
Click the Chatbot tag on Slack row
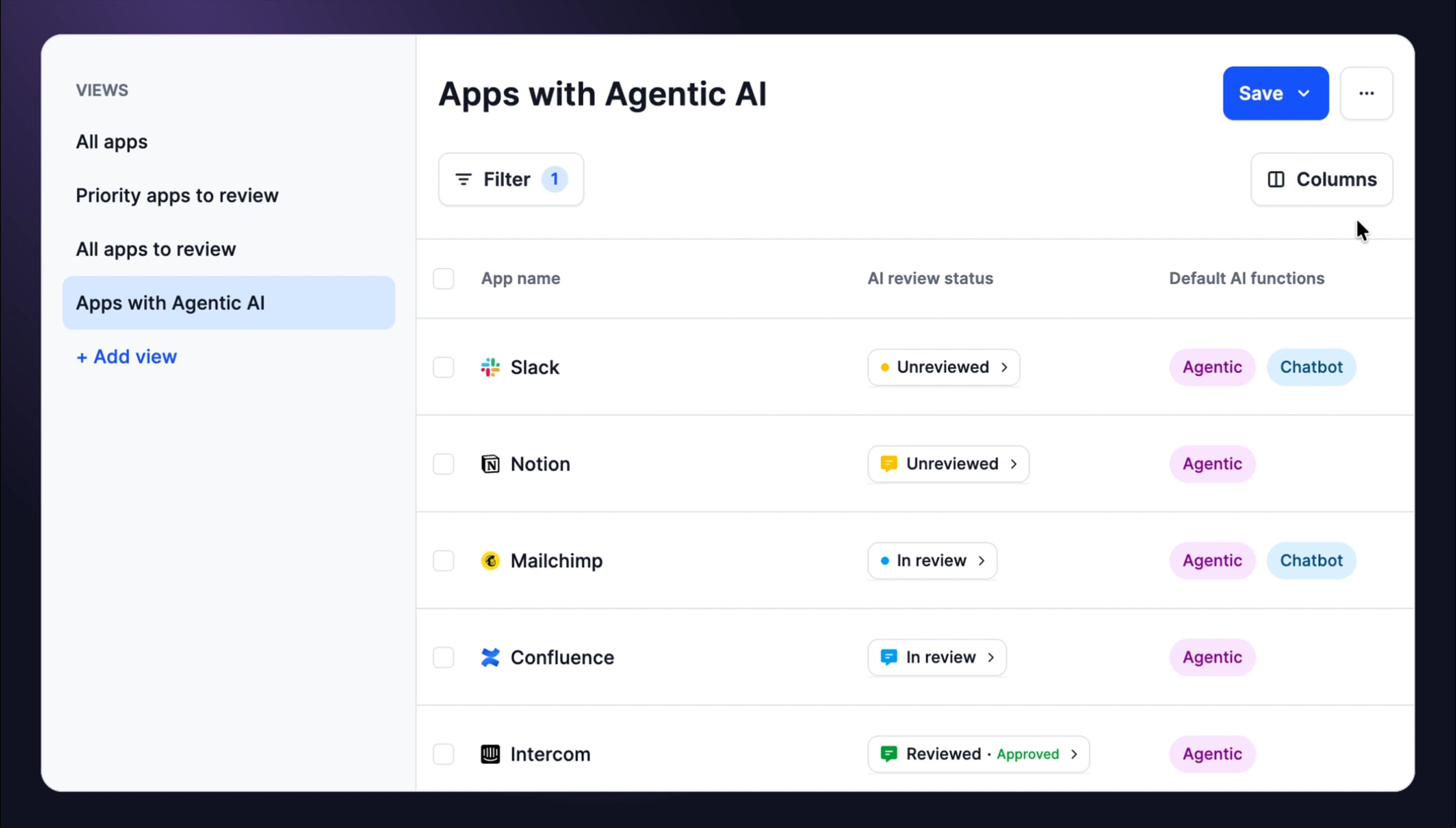(x=1311, y=368)
